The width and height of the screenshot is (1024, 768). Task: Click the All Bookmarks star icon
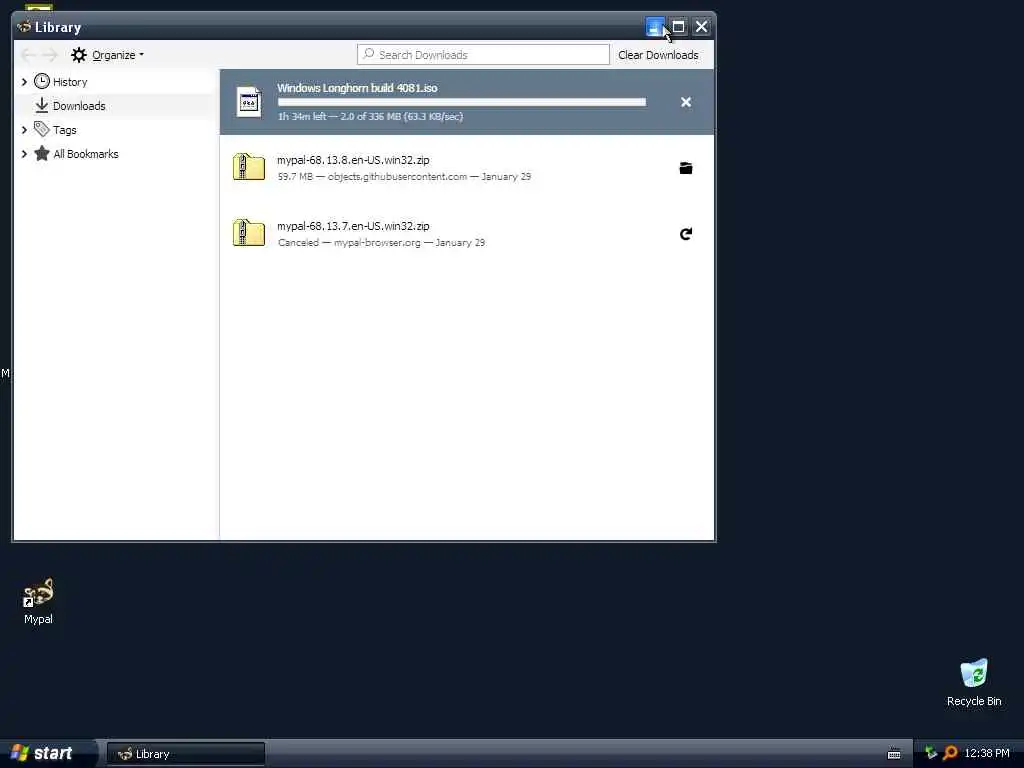click(42, 153)
